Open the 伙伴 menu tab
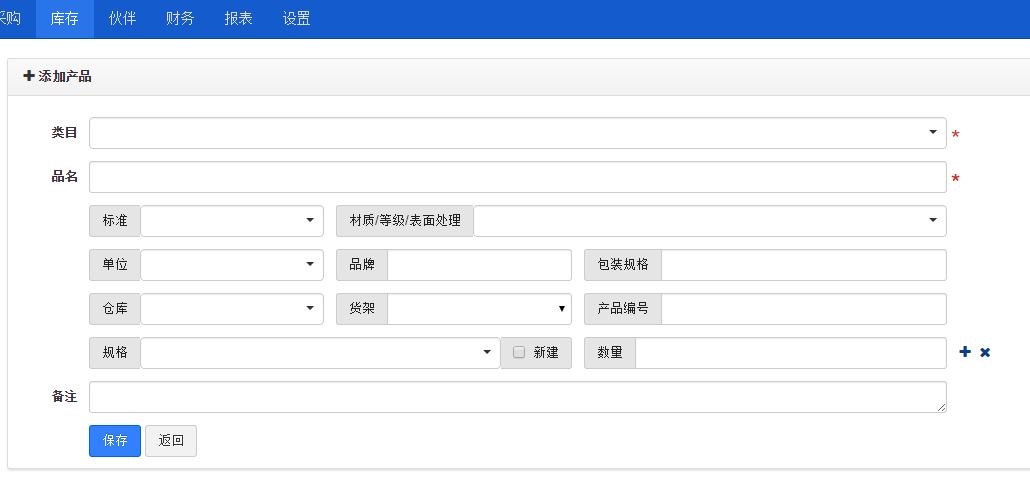The image size is (1030, 490). point(123,18)
